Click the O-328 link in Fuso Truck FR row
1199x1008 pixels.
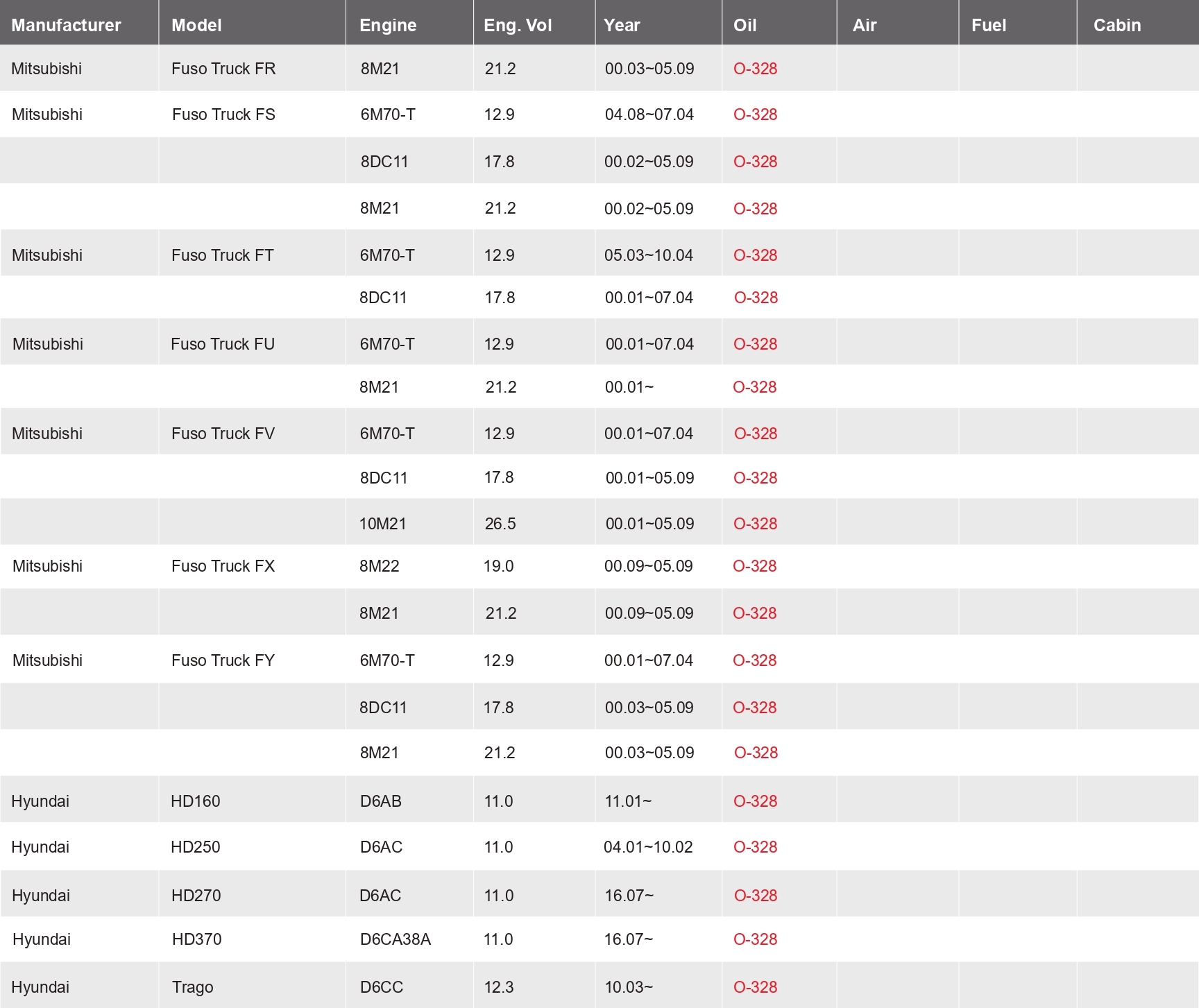coord(756,69)
